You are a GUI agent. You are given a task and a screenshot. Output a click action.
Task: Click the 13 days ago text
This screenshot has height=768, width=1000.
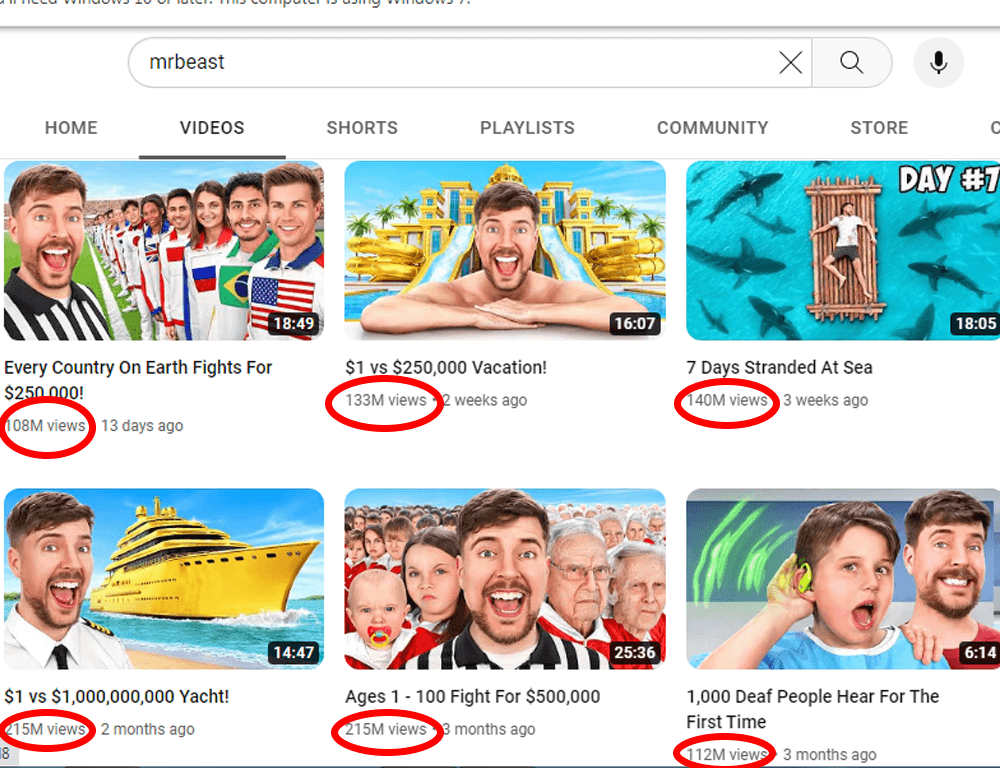[142, 425]
